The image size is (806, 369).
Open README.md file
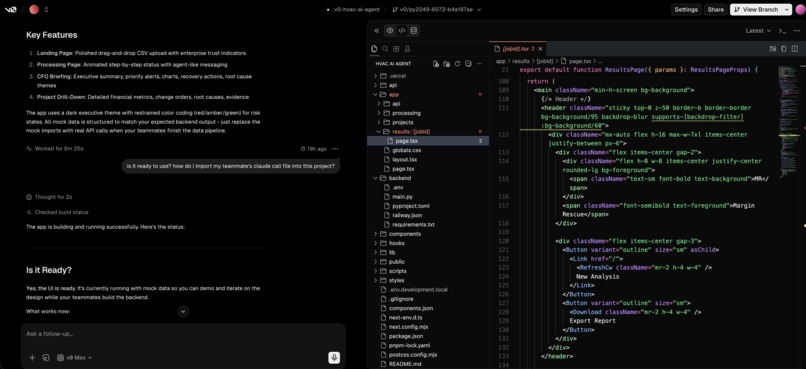pos(428,364)
